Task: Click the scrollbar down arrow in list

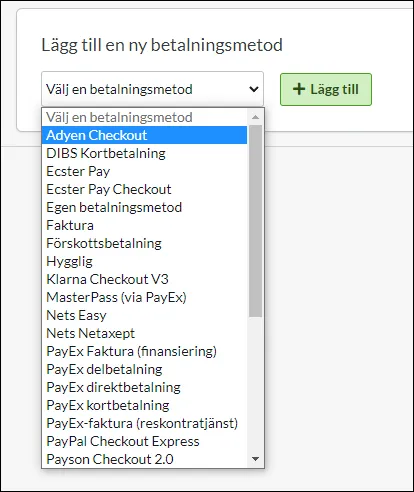Action: coord(256,459)
